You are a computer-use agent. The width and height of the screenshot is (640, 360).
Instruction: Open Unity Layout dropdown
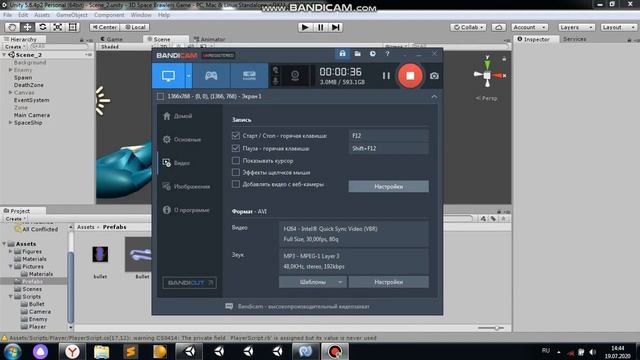point(618,27)
